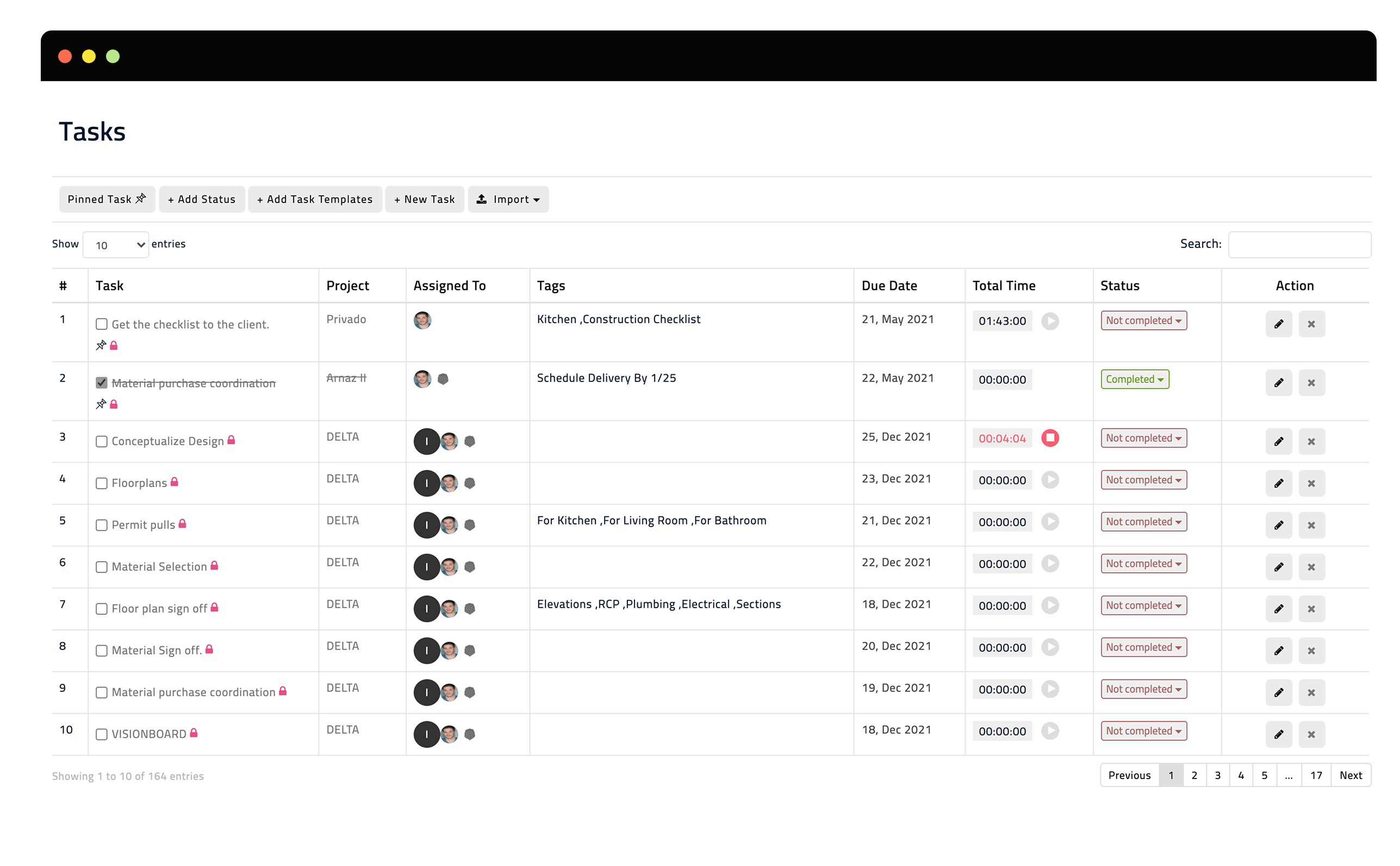
Task: Click the dark 'I' avatar in Material Sign off row
Action: click(426, 651)
